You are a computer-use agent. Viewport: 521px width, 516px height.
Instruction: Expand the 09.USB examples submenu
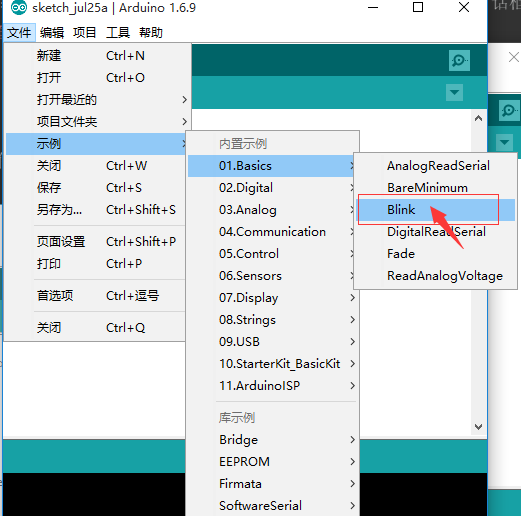(x=272, y=342)
